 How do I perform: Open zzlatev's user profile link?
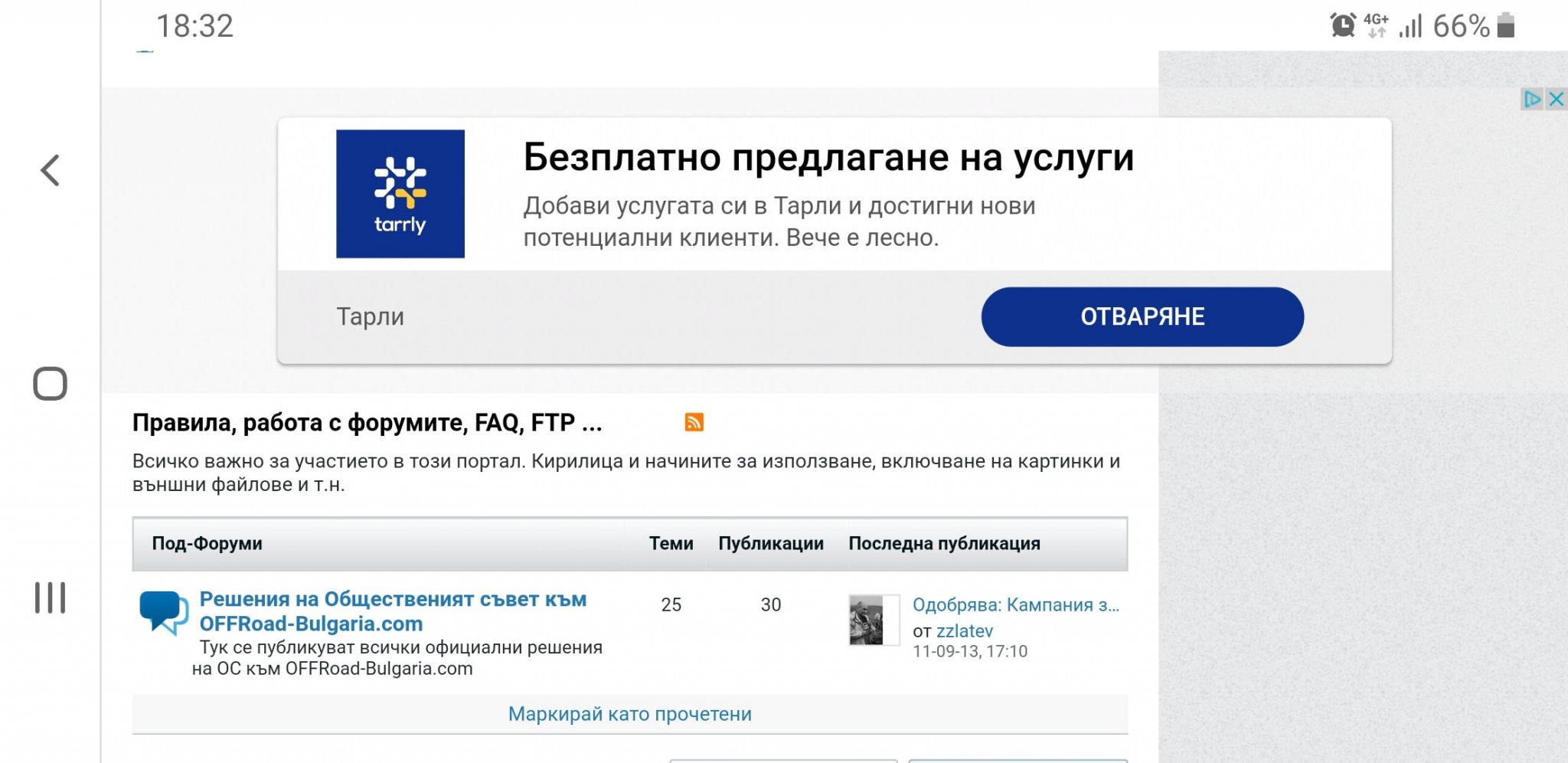pos(965,630)
